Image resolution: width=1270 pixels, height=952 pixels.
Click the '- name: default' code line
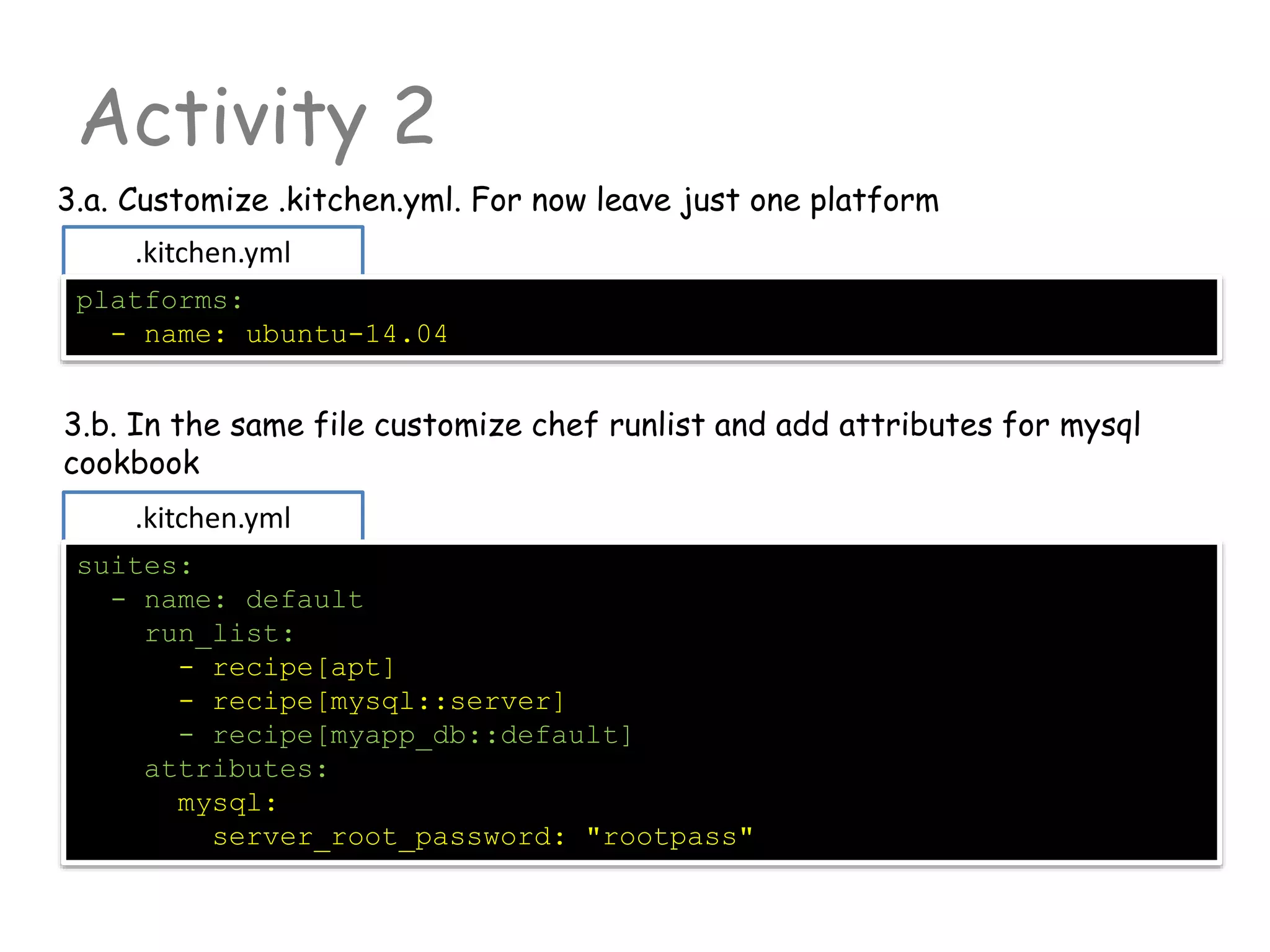(237, 600)
